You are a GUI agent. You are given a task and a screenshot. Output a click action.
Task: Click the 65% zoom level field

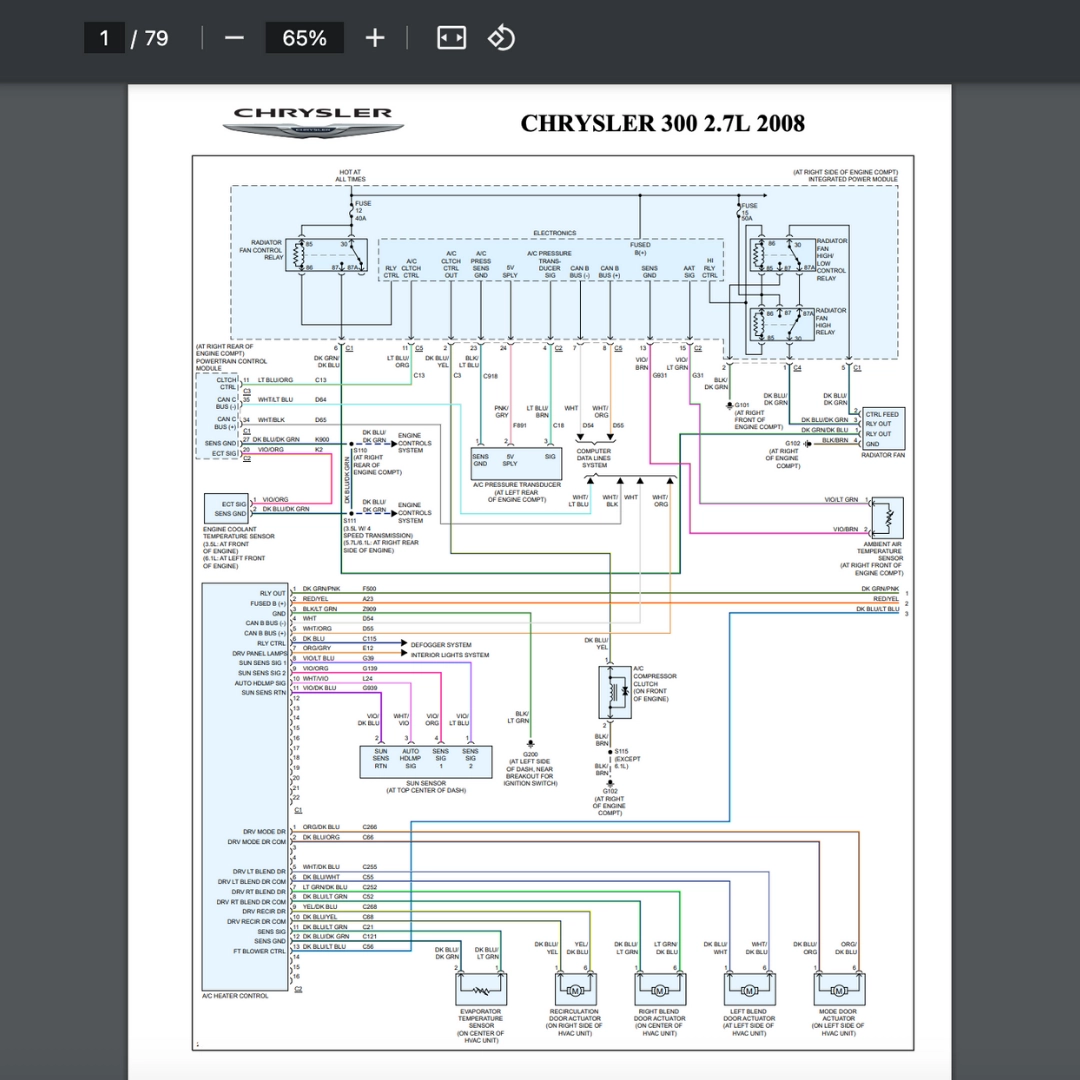(304, 38)
